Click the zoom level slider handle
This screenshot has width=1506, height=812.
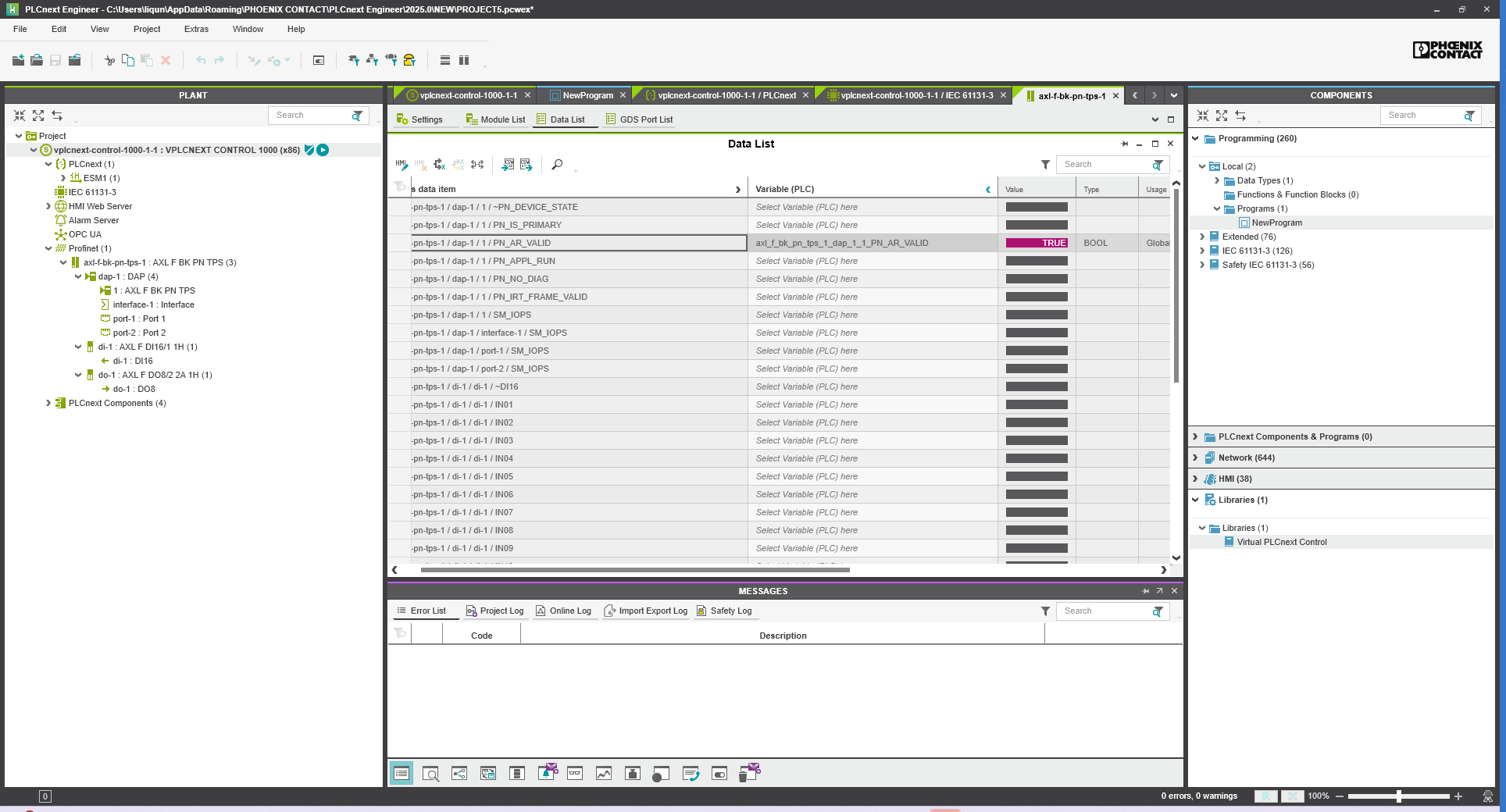(1399, 796)
